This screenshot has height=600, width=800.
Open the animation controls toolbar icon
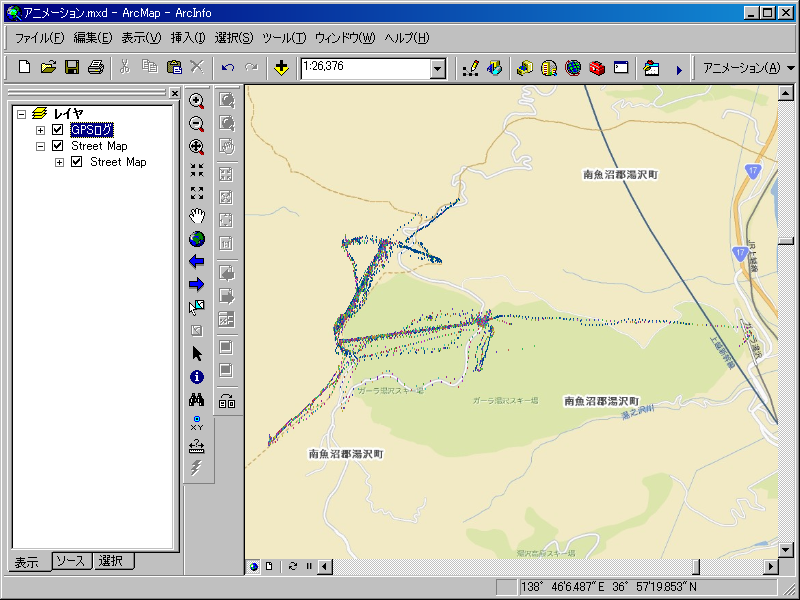651,68
